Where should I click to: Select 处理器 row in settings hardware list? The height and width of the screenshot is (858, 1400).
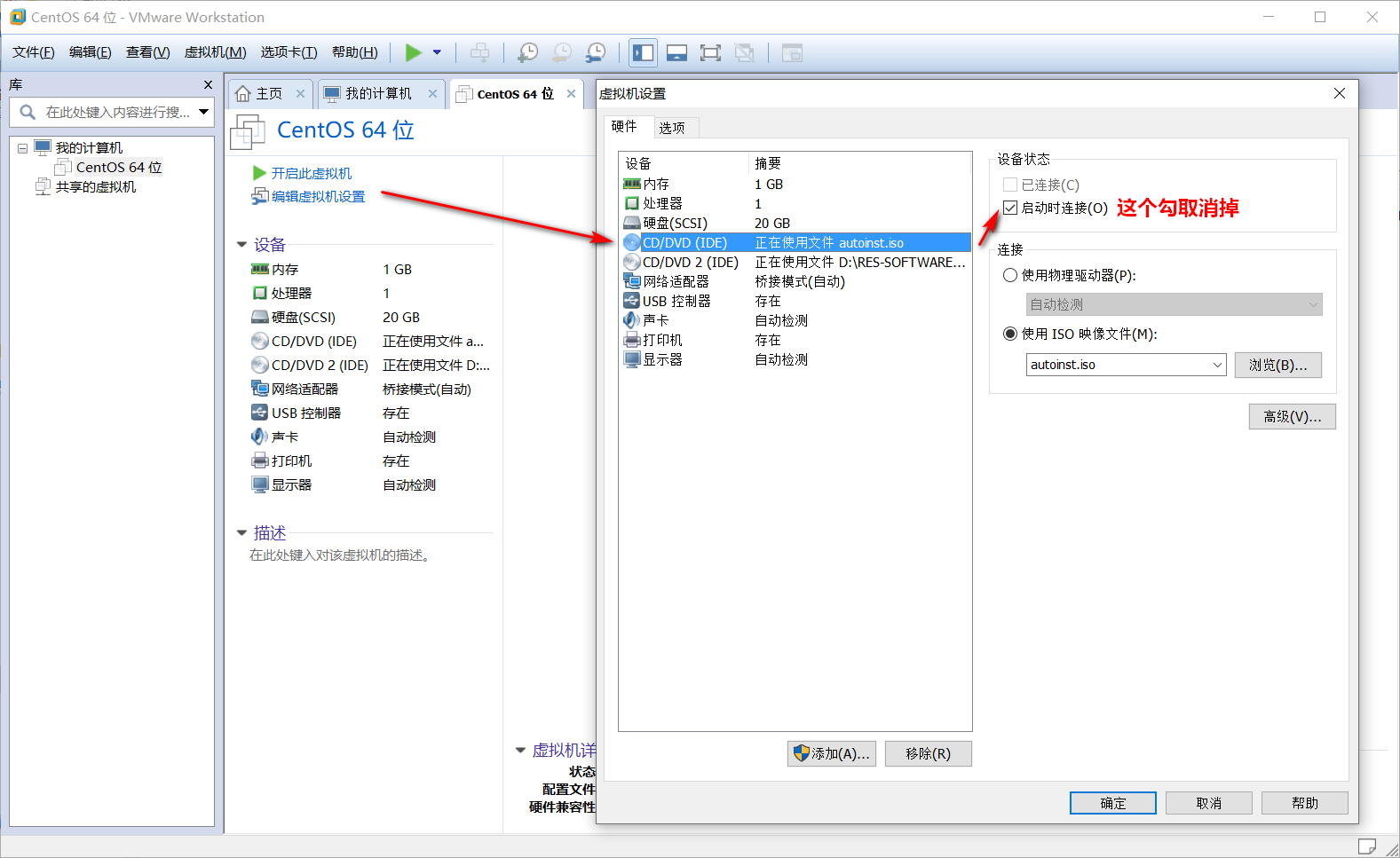pos(795,203)
